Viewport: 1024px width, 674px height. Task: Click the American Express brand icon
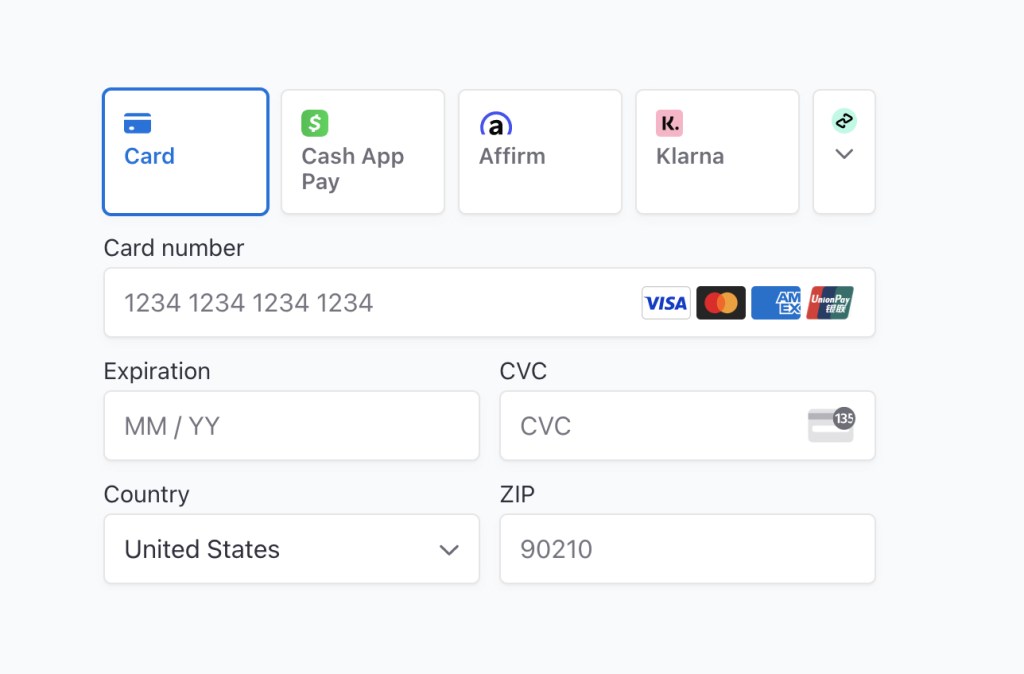pos(775,302)
